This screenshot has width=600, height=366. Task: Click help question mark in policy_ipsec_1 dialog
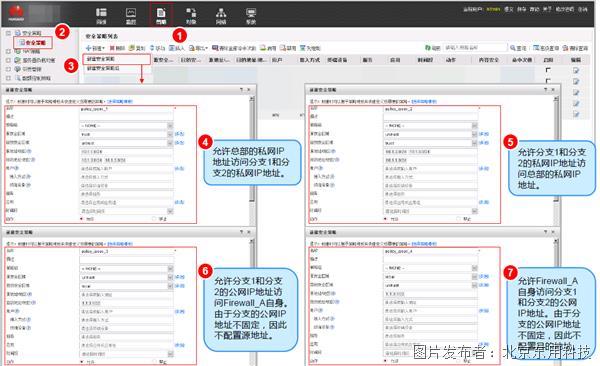241,90
